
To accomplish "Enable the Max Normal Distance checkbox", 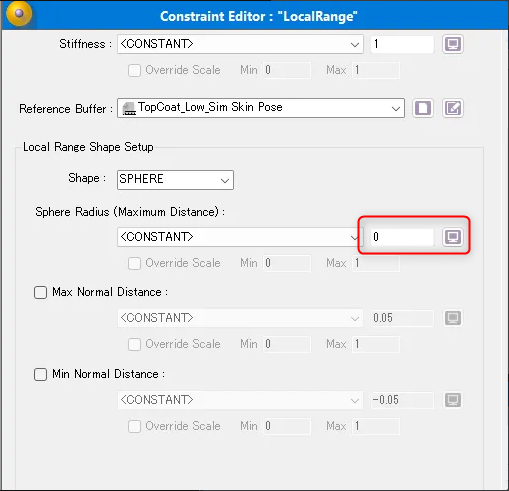I will [x=40, y=292].
